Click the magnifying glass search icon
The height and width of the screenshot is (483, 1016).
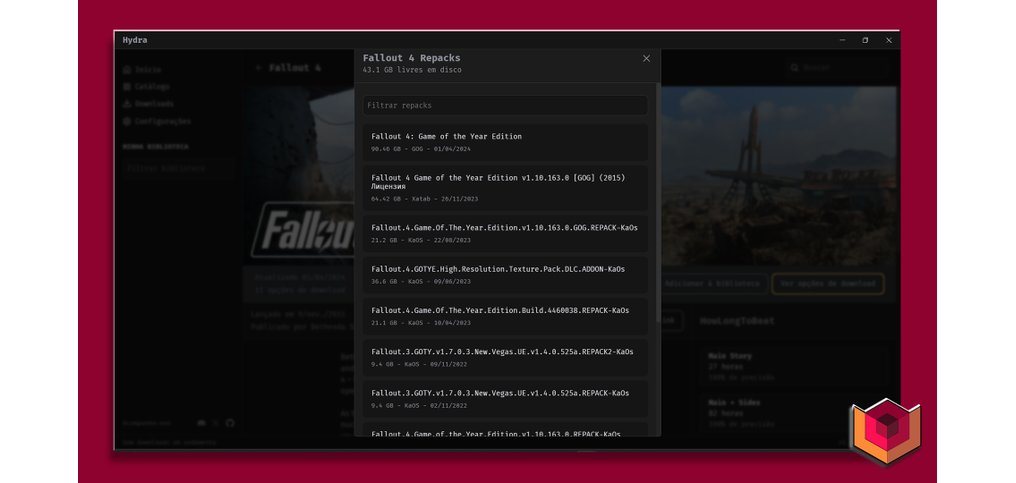(x=794, y=67)
